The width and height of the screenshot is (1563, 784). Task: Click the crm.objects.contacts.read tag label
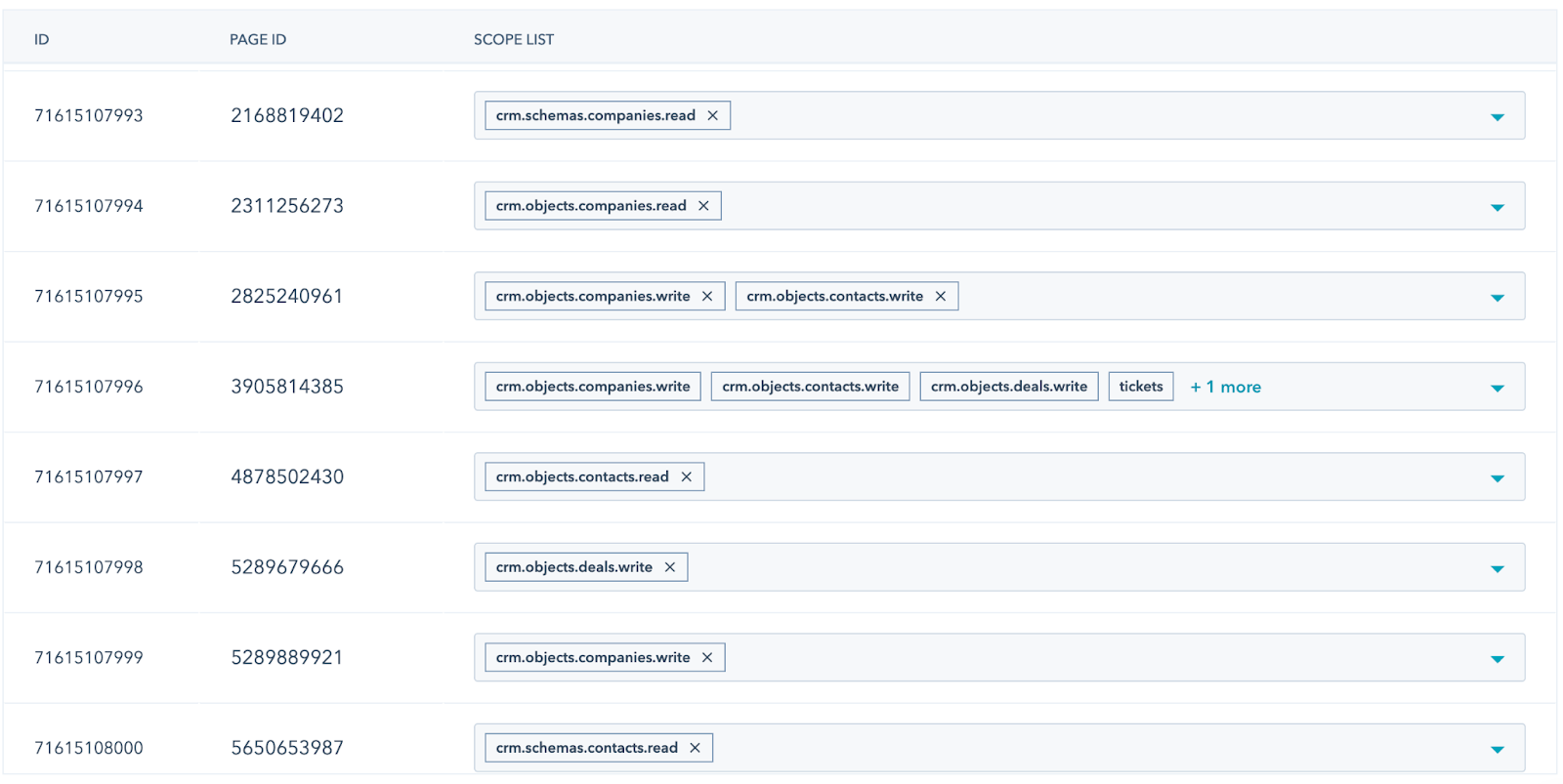pyautogui.click(x=582, y=476)
